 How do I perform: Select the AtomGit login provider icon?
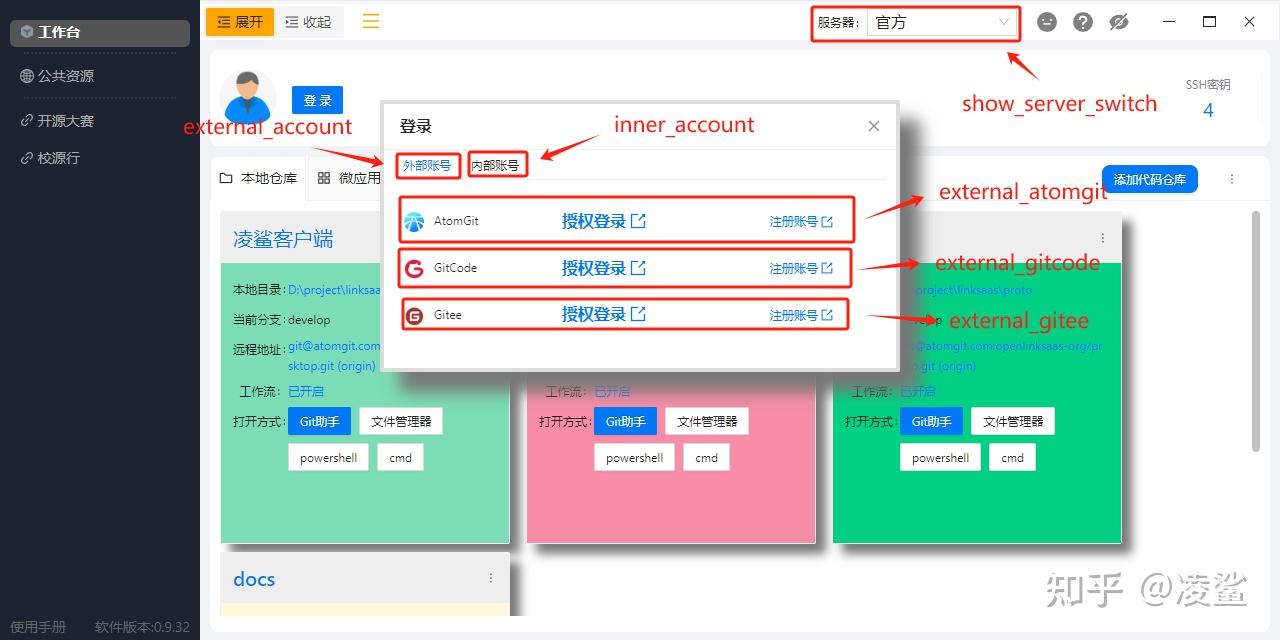(x=414, y=220)
